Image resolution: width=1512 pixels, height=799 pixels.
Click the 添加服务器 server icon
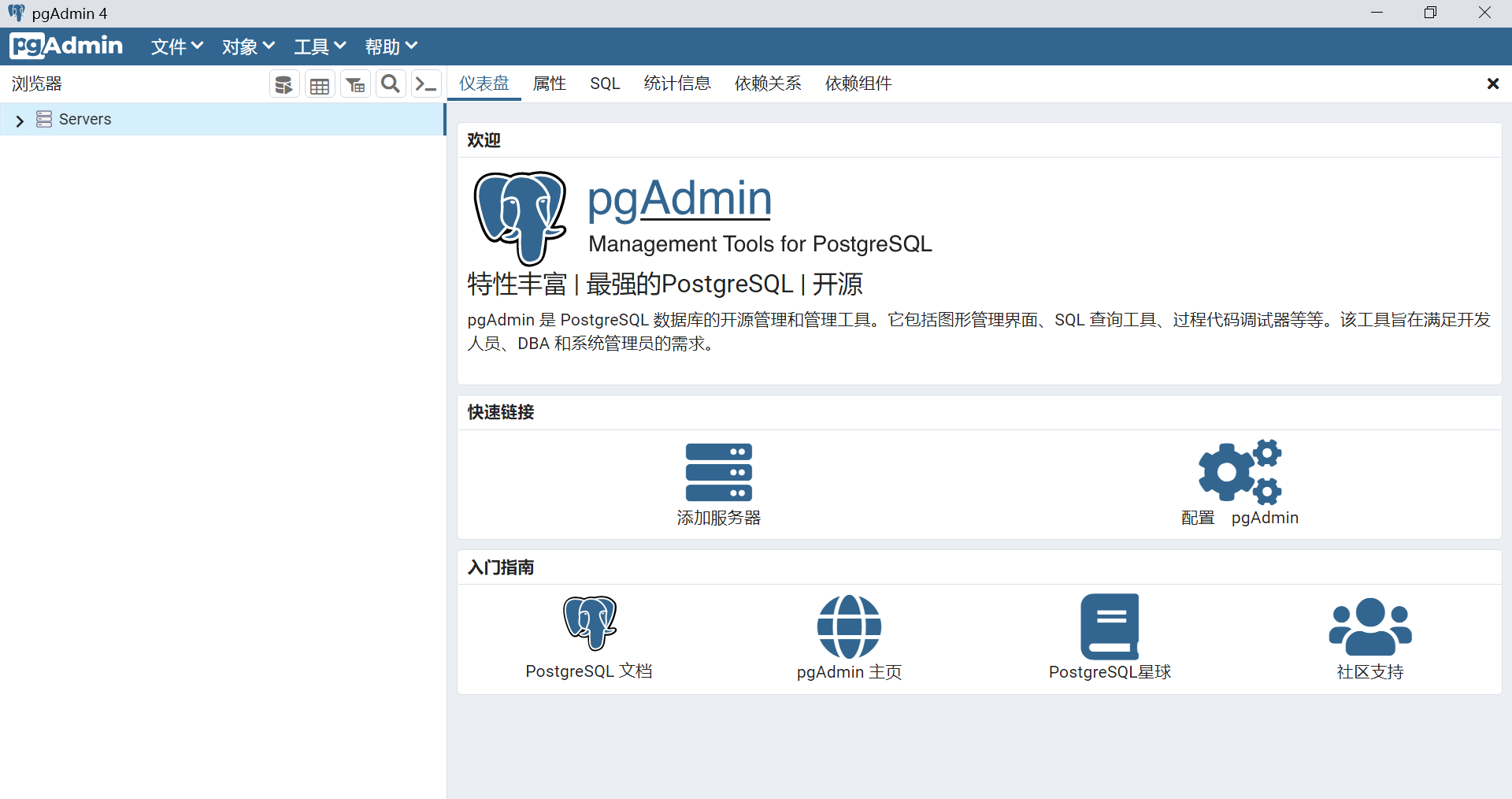[719, 472]
